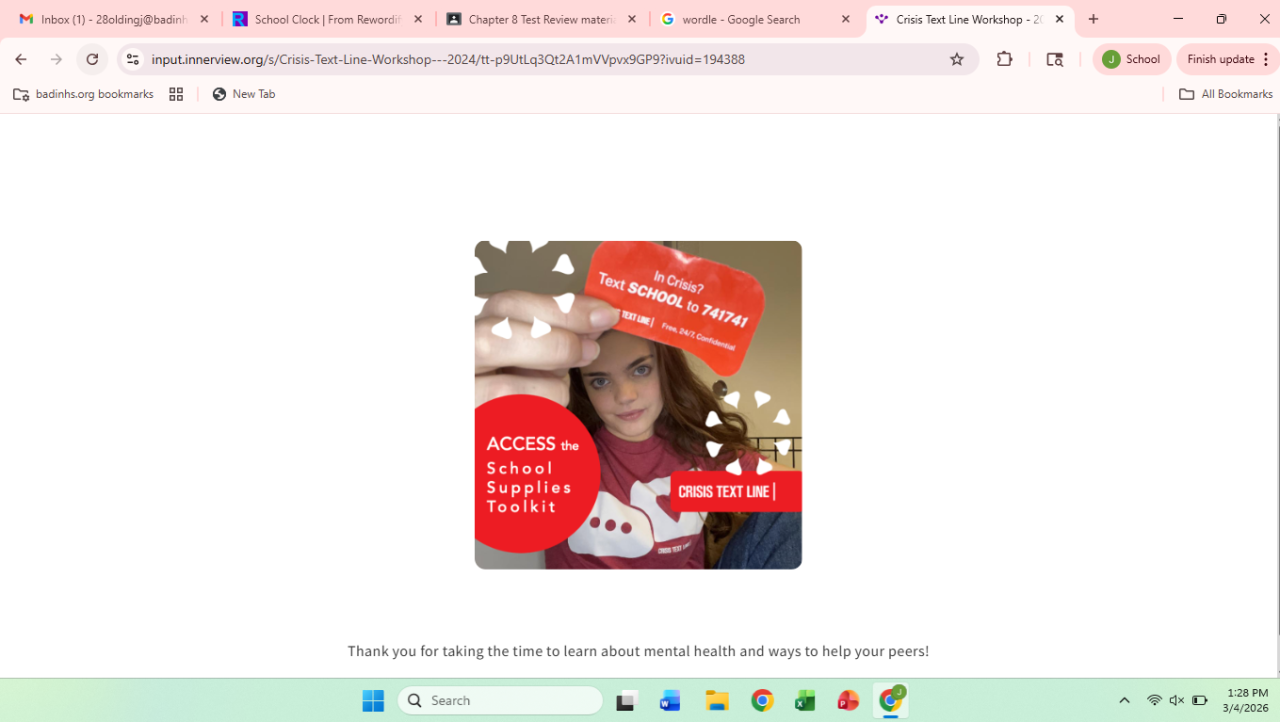Open the Wi-Fi network settings

coord(1155,701)
